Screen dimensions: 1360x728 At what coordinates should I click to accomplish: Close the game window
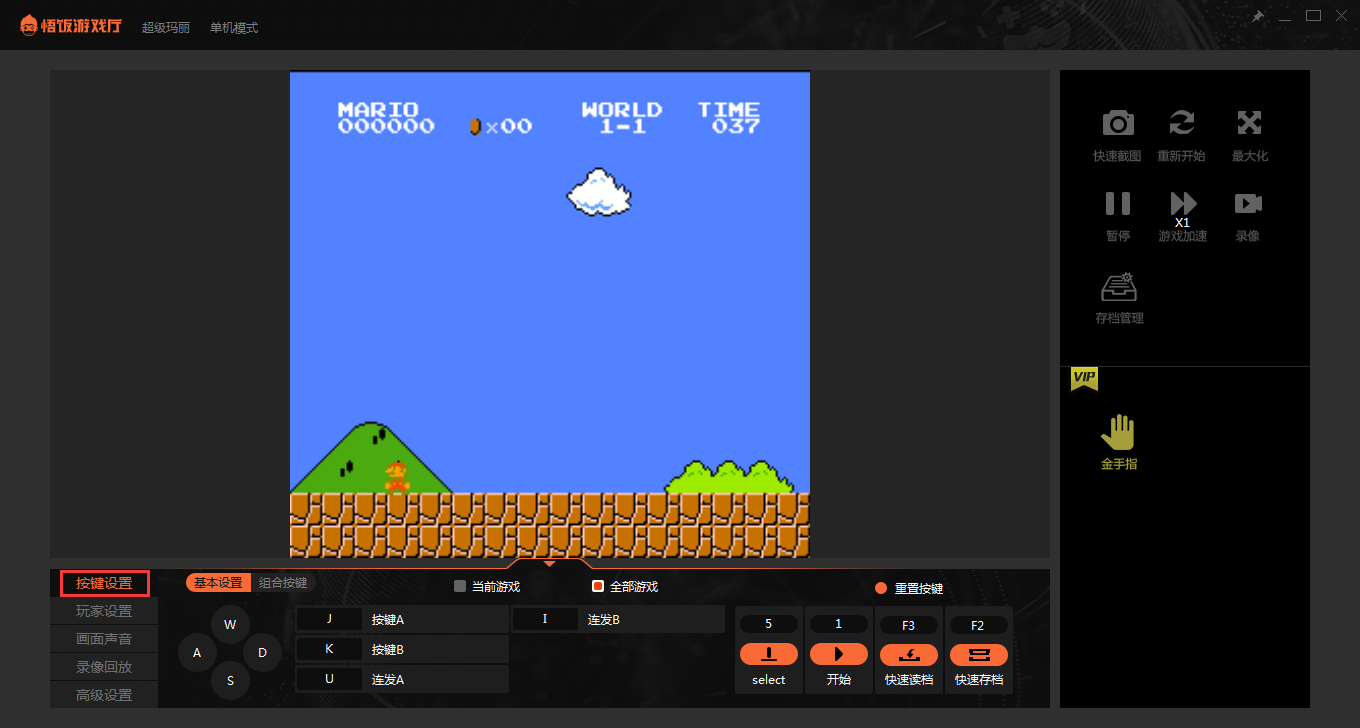click(1341, 16)
